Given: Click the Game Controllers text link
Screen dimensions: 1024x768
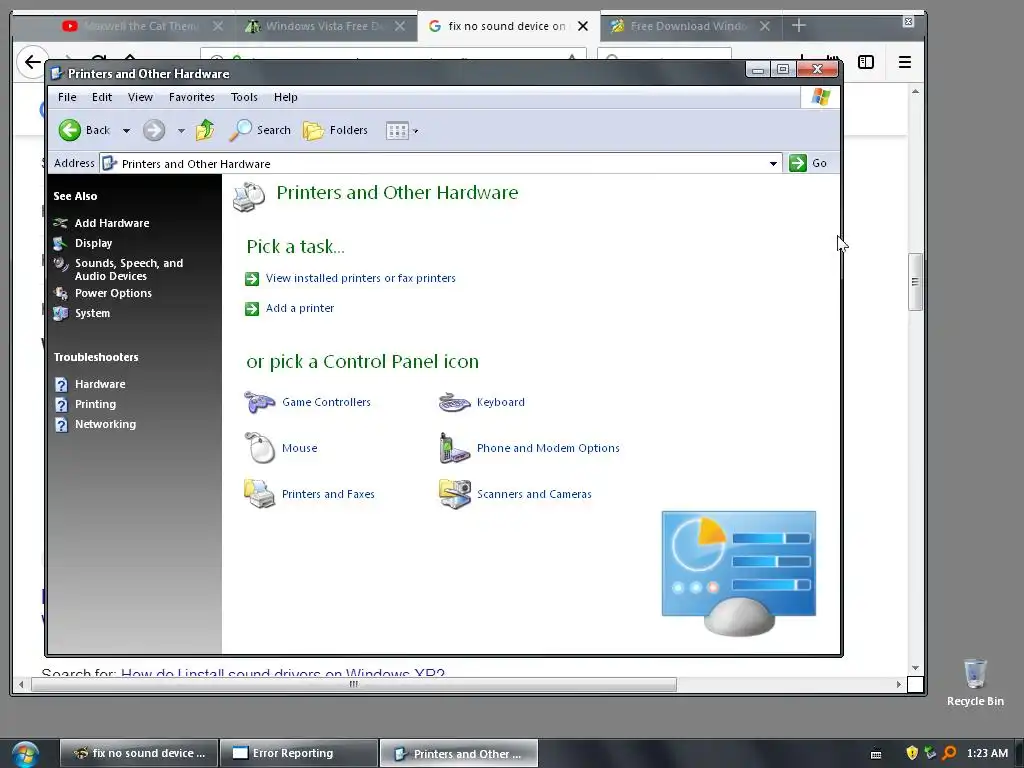Looking at the screenshot, I should [x=327, y=402].
